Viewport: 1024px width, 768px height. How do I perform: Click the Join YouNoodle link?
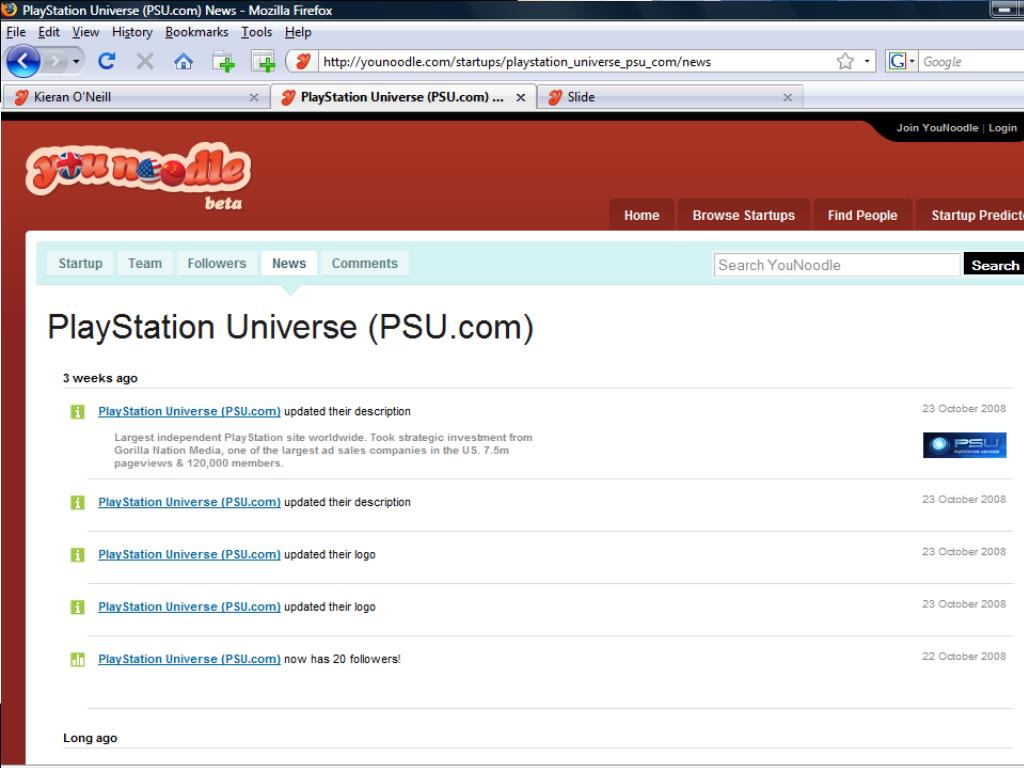click(937, 128)
